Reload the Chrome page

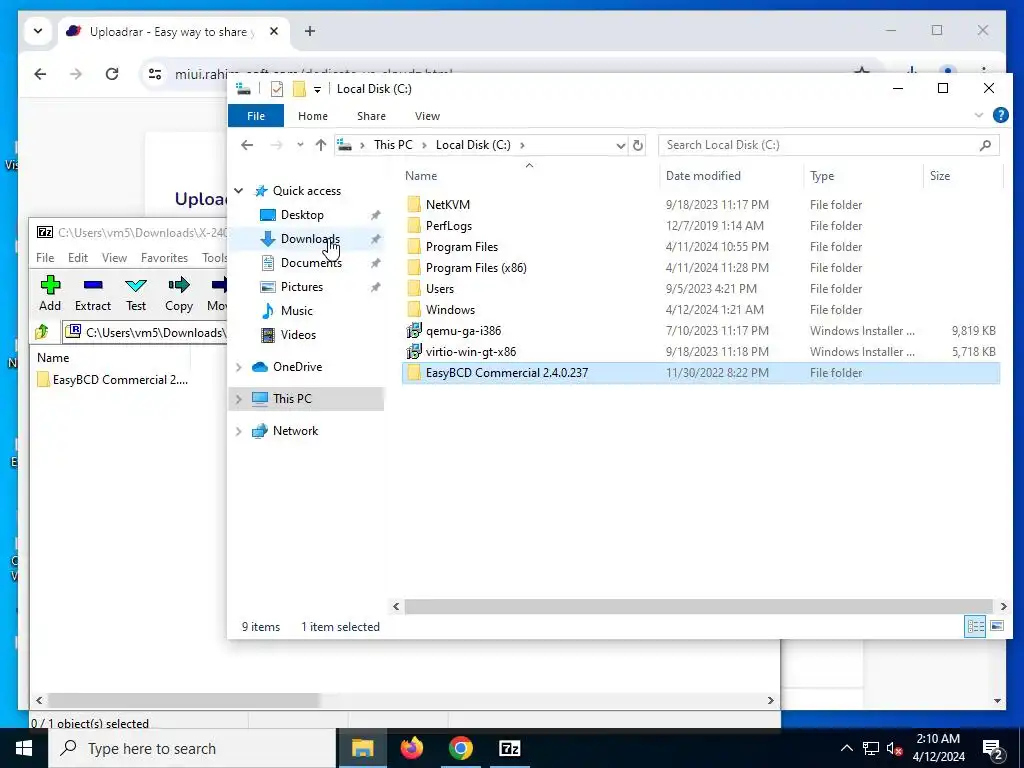point(112,74)
